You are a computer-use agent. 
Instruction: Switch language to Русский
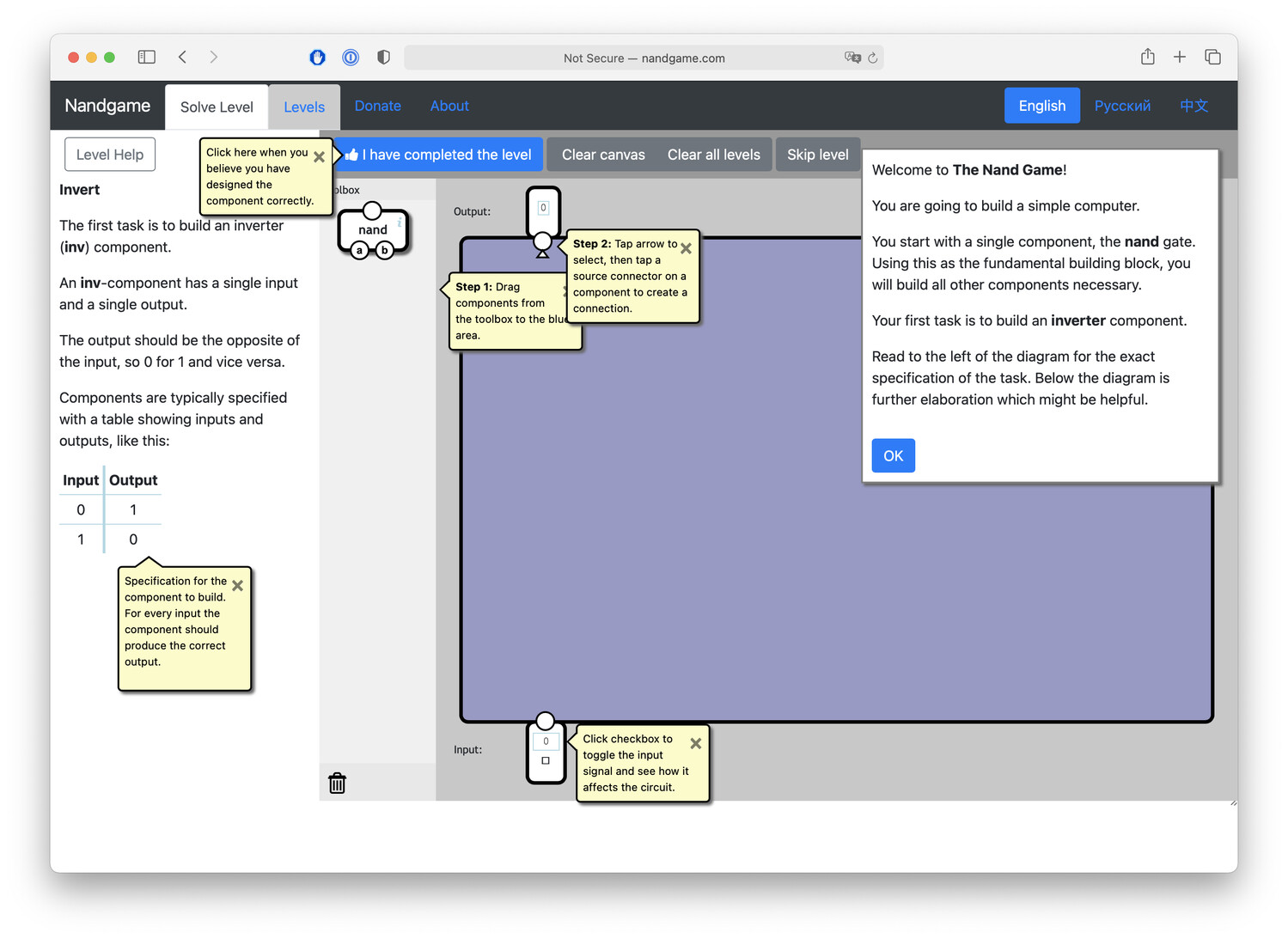pyautogui.click(x=1122, y=106)
